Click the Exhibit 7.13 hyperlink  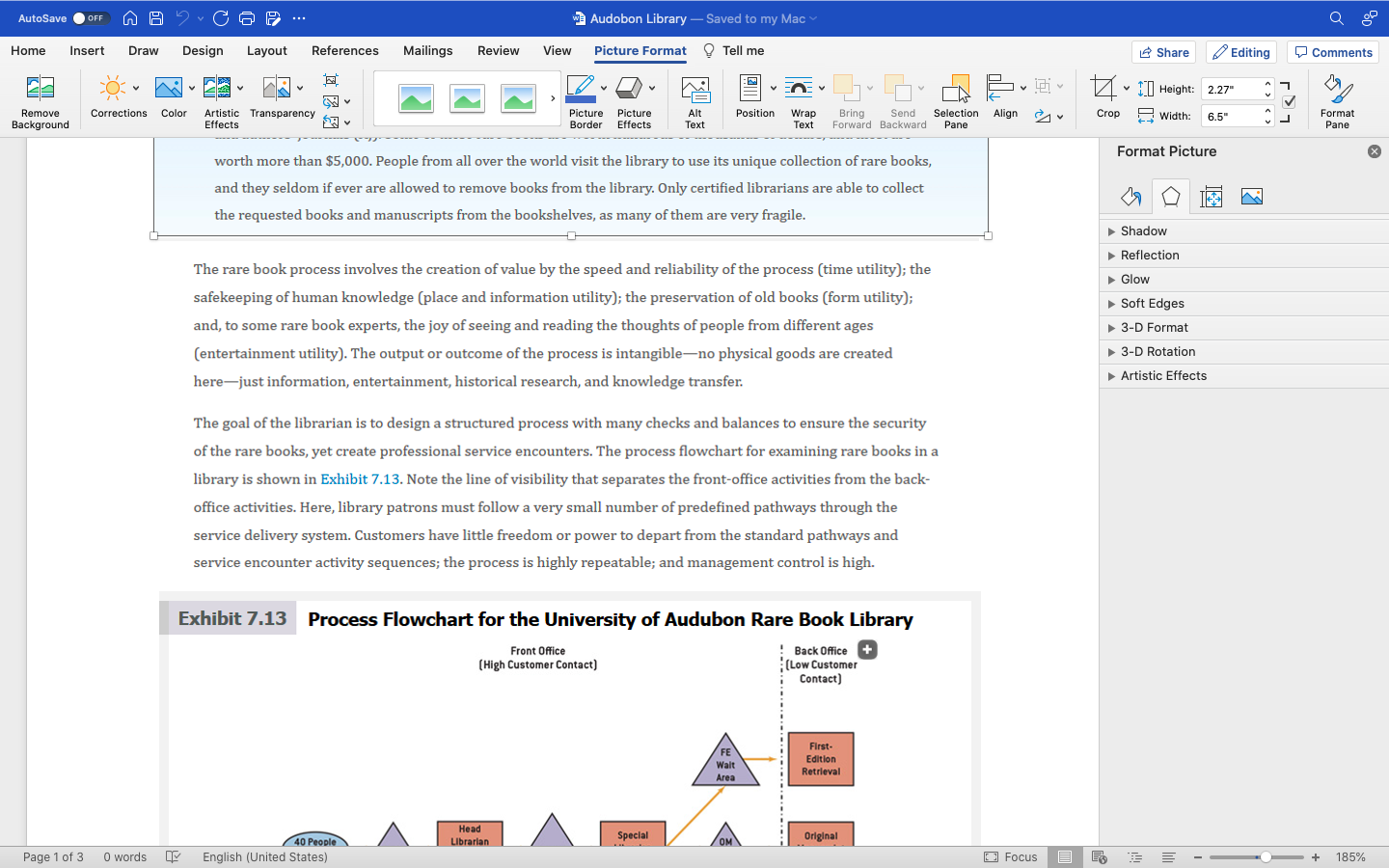coord(361,478)
